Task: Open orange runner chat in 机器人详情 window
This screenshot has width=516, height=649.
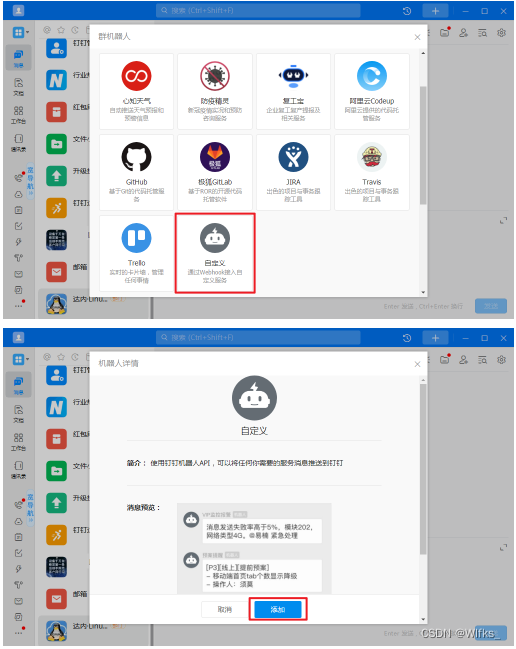Action: point(56,535)
